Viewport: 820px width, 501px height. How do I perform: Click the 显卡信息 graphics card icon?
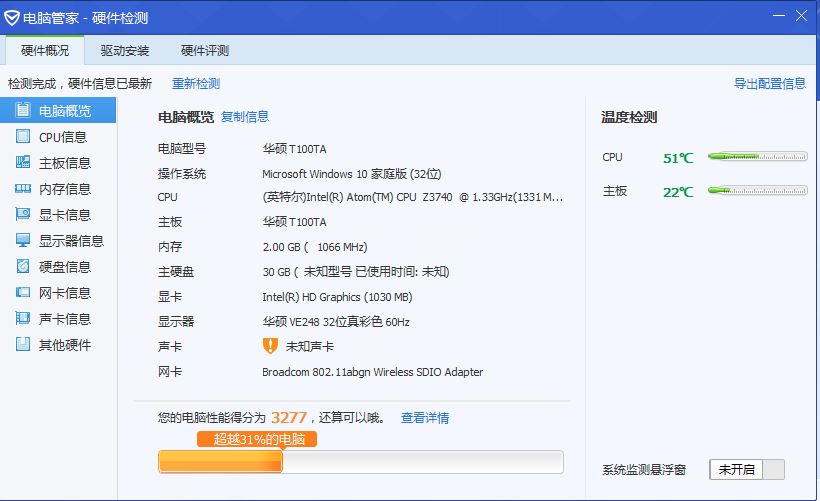tap(22, 214)
